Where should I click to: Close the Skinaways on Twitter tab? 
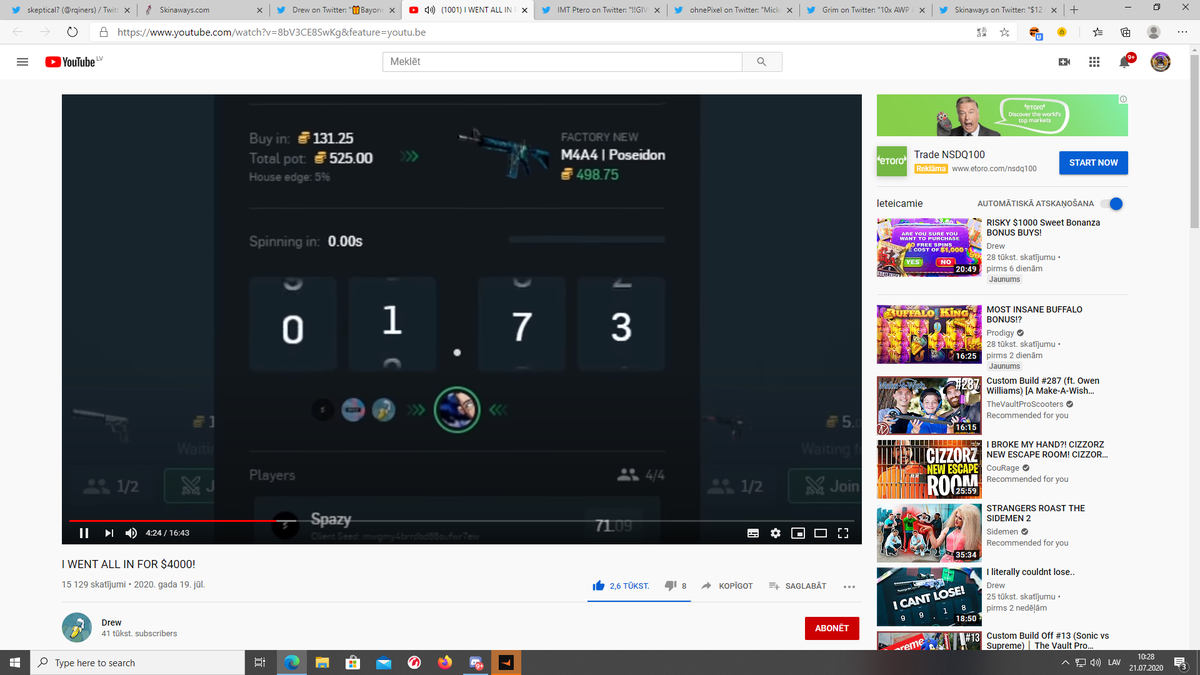[x=1054, y=10]
